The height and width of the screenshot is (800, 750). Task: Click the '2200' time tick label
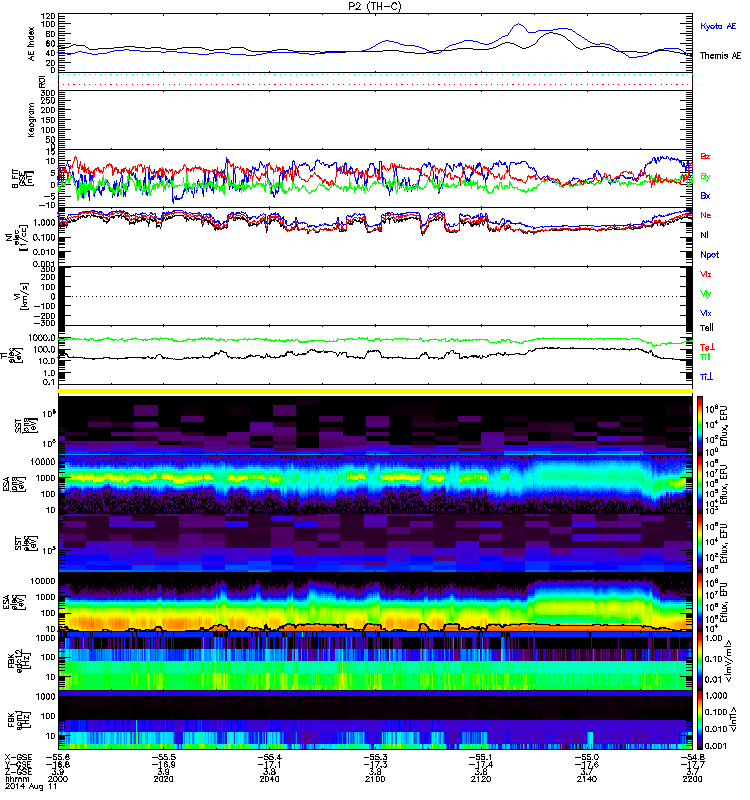point(692,779)
